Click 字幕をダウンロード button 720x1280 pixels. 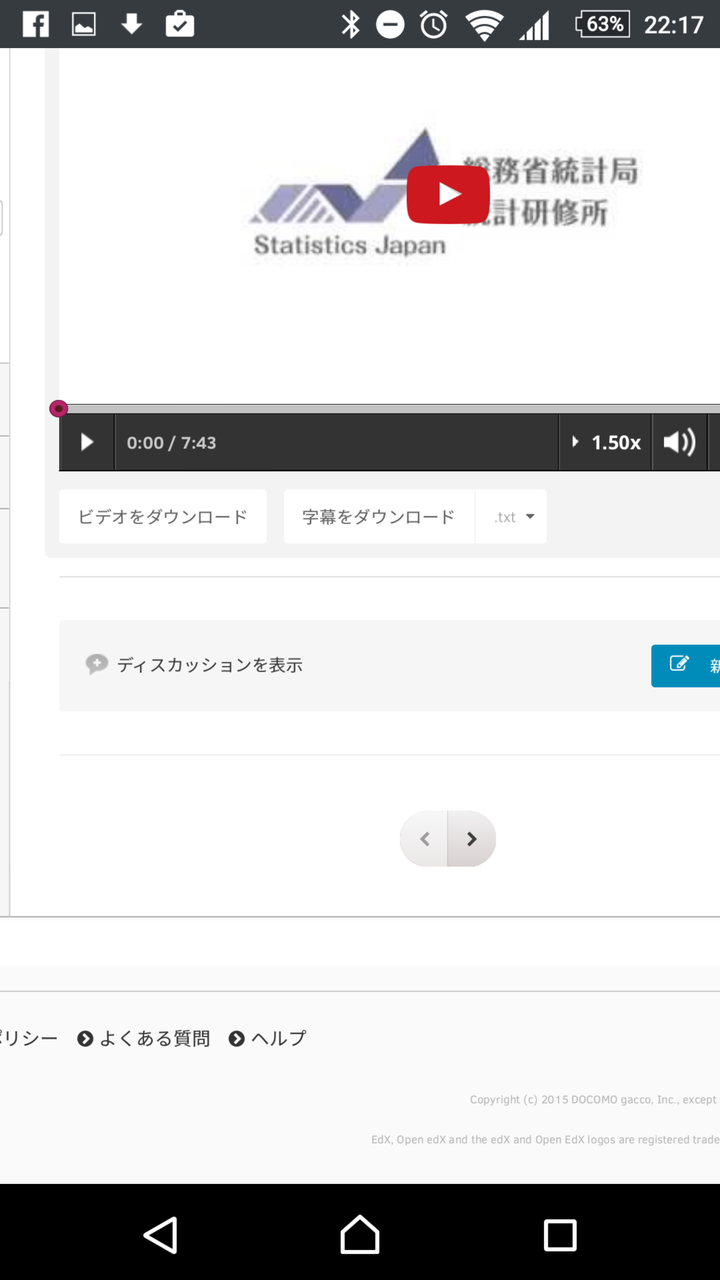coord(379,516)
